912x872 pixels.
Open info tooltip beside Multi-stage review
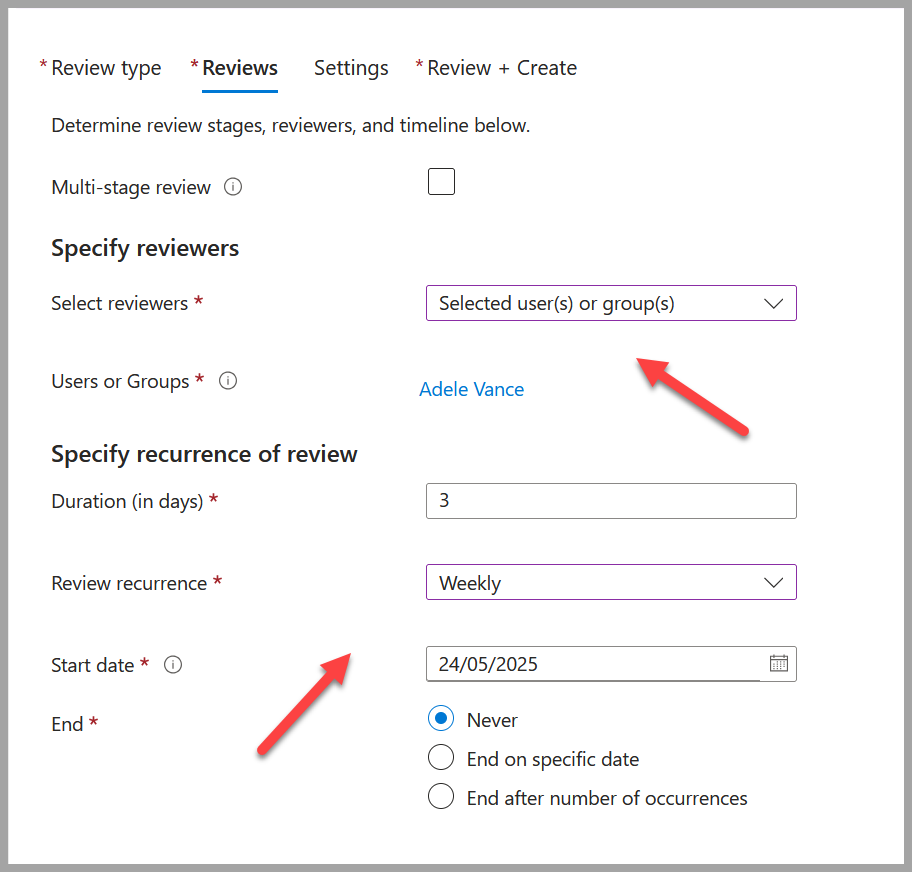click(x=233, y=187)
